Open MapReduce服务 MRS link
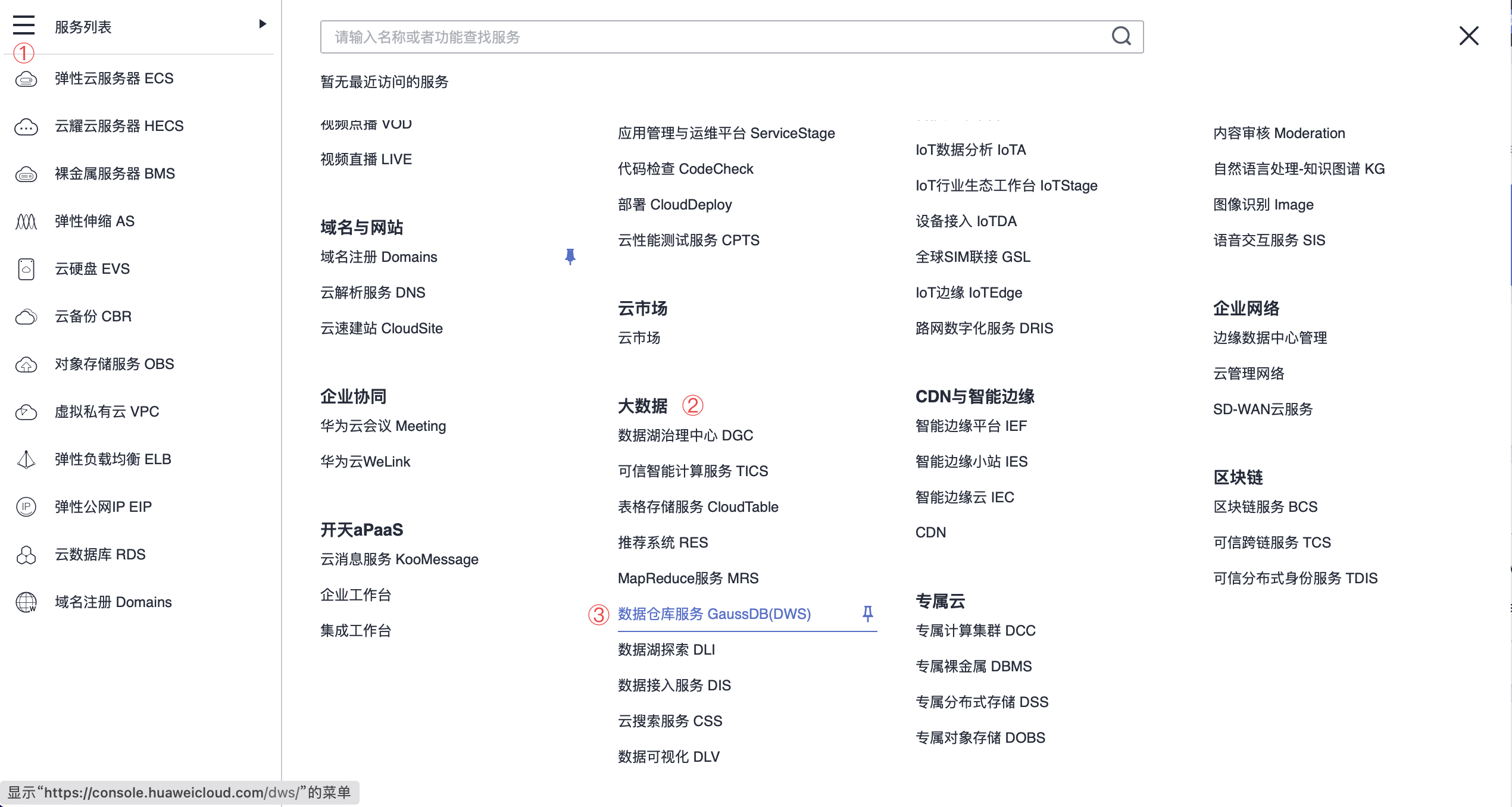The image size is (1512, 807). click(688, 578)
